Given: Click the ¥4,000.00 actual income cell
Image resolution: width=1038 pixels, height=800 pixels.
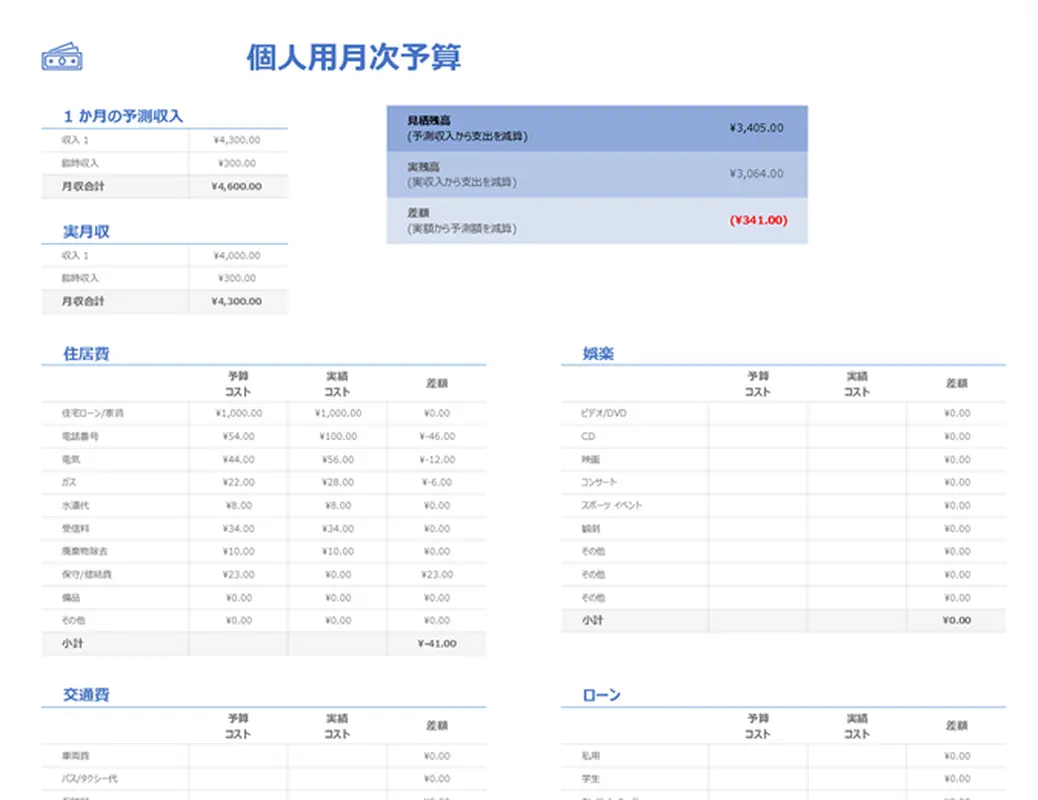Looking at the screenshot, I should [x=237, y=255].
